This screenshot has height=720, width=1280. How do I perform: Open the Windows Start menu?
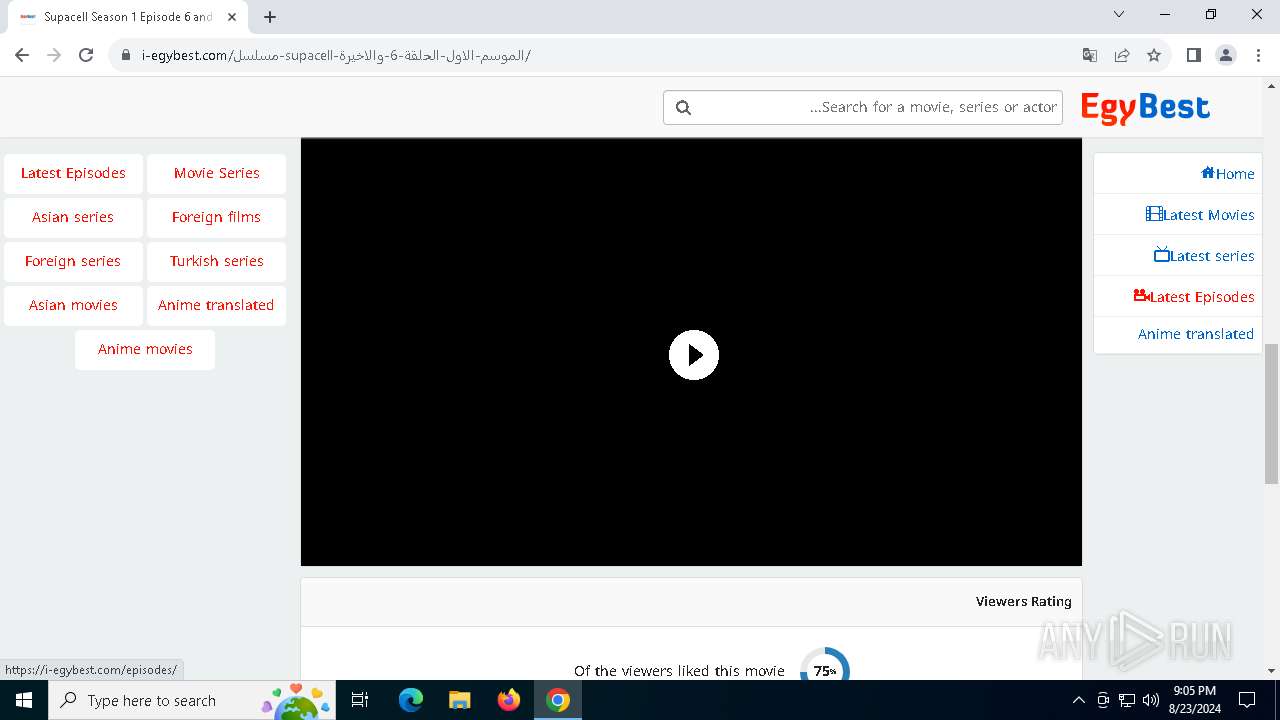[x=24, y=700]
